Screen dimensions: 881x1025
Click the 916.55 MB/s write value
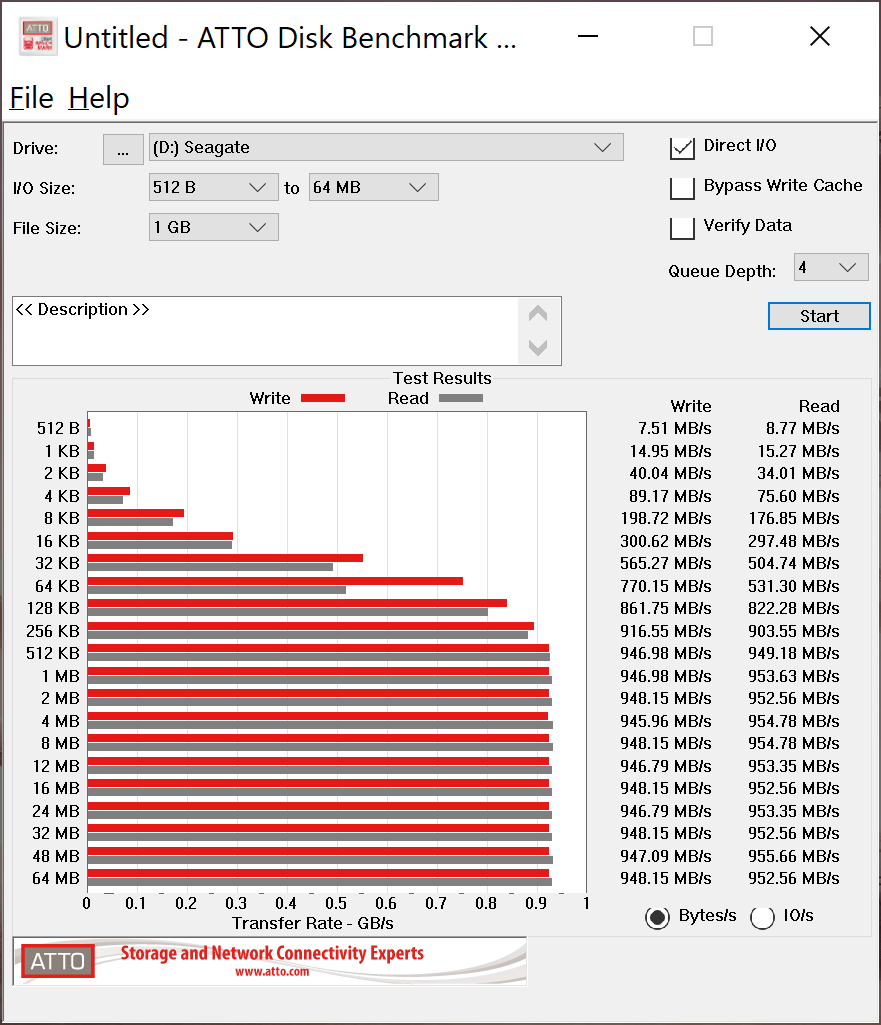pyautogui.click(x=665, y=631)
